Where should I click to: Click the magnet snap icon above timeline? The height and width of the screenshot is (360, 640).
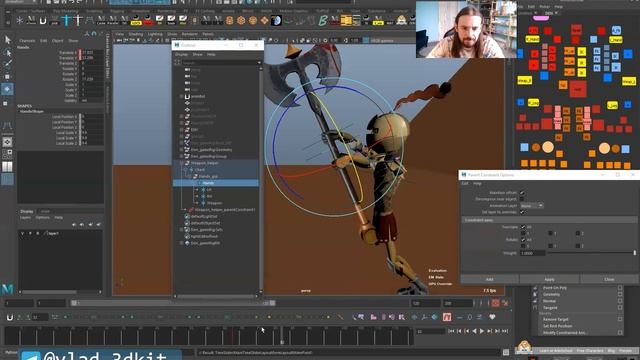(x=9, y=317)
